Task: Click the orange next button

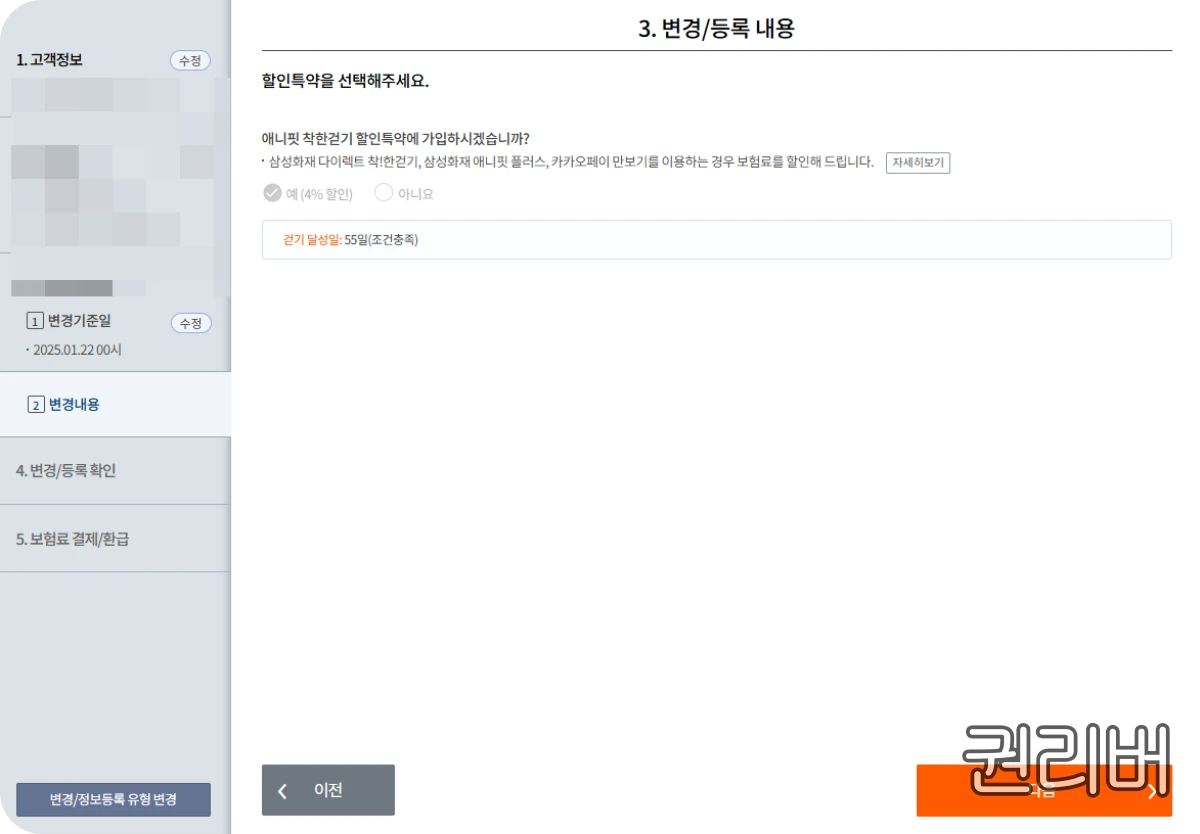Action: pos(1044,791)
